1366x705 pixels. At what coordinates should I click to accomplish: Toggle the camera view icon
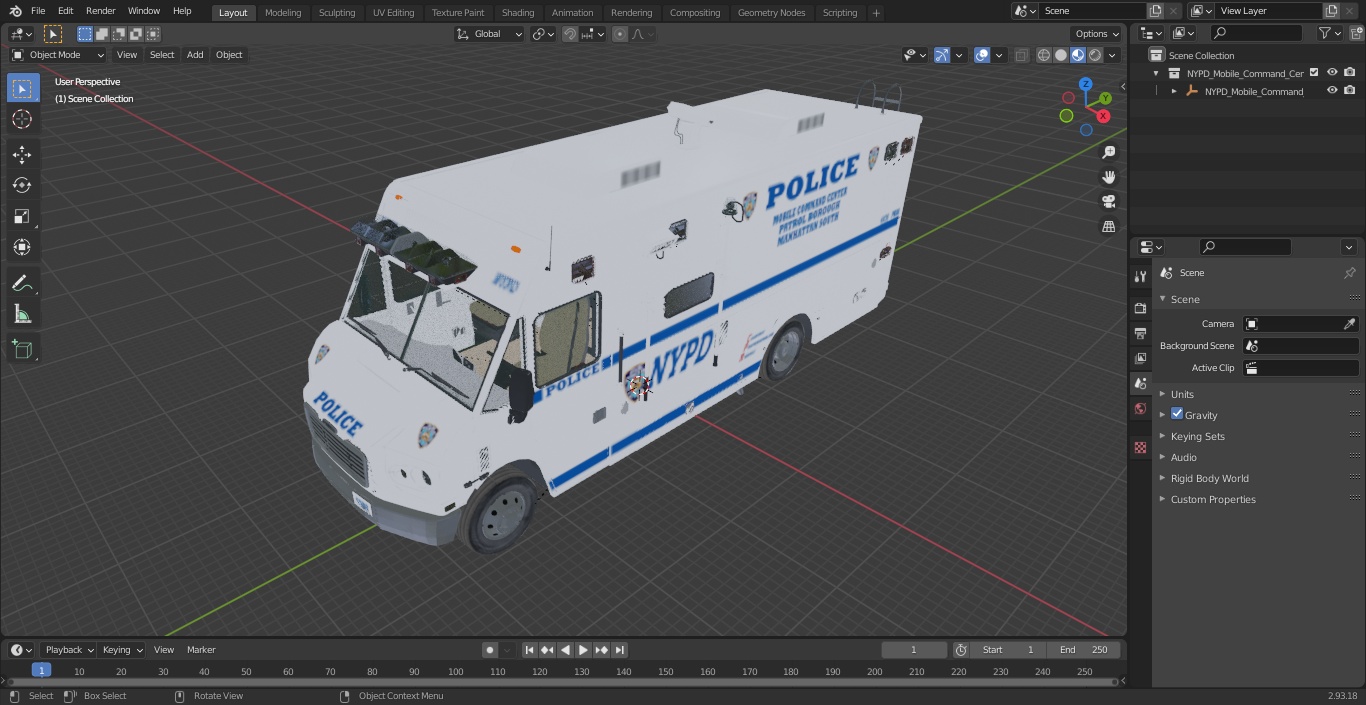[x=1109, y=202]
